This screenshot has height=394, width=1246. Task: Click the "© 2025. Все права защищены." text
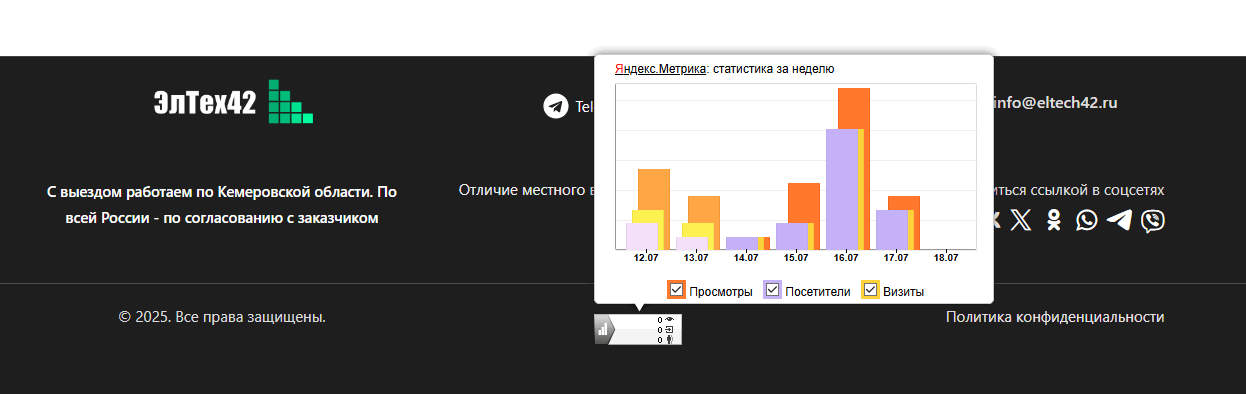(x=222, y=317)
